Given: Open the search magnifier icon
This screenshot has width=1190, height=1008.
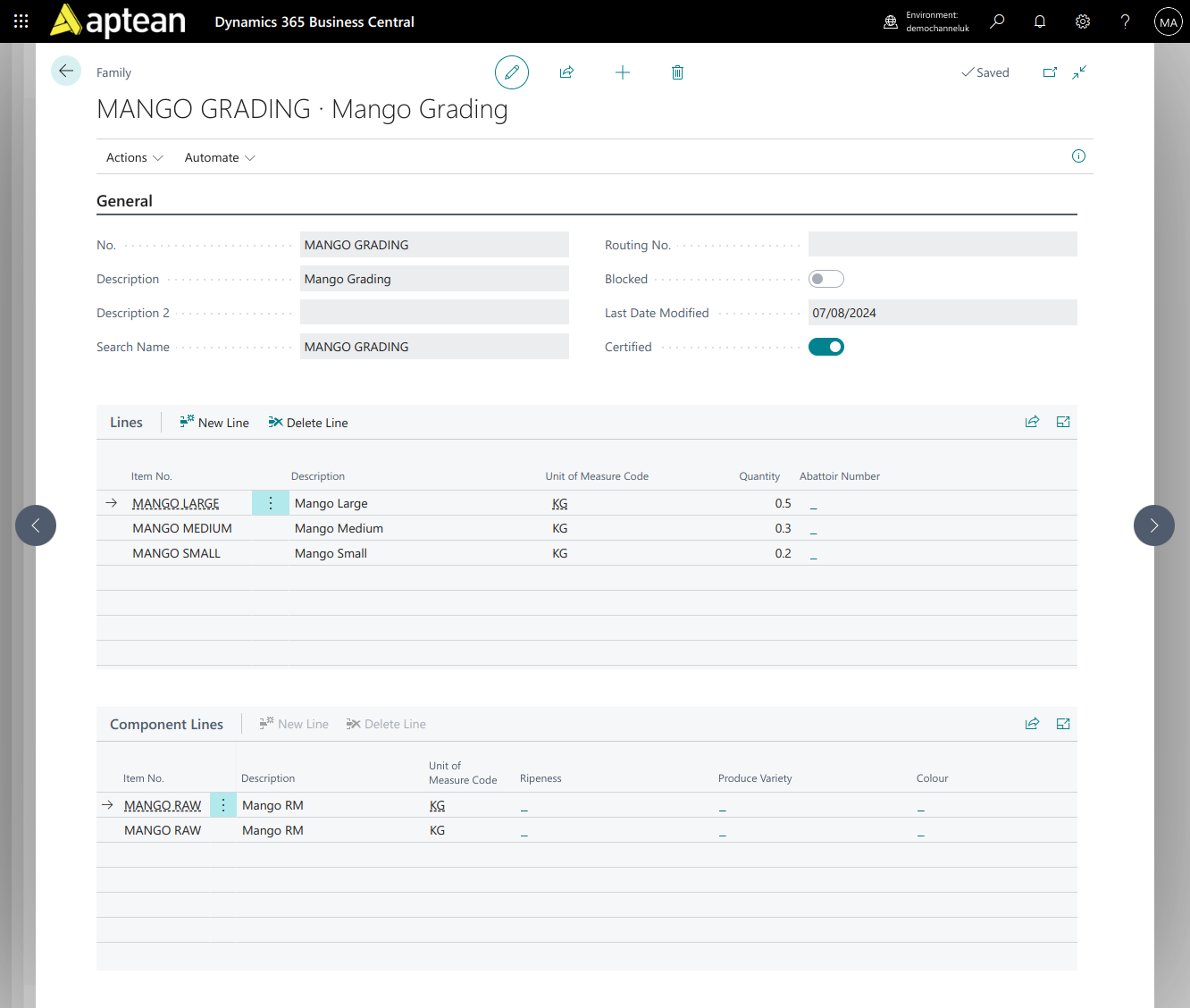Looking at the screenshot, I should point(997,21).
